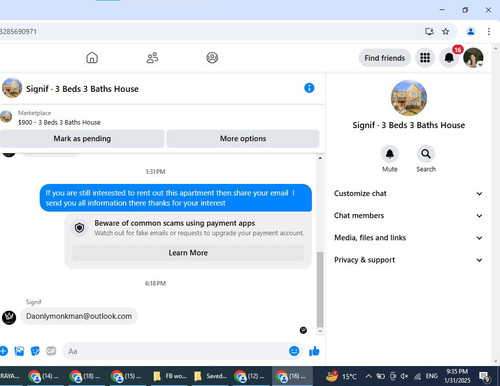The image size is (500, 386).
Task: Expand Media, files and links section
Action: [x=408, y=238]
